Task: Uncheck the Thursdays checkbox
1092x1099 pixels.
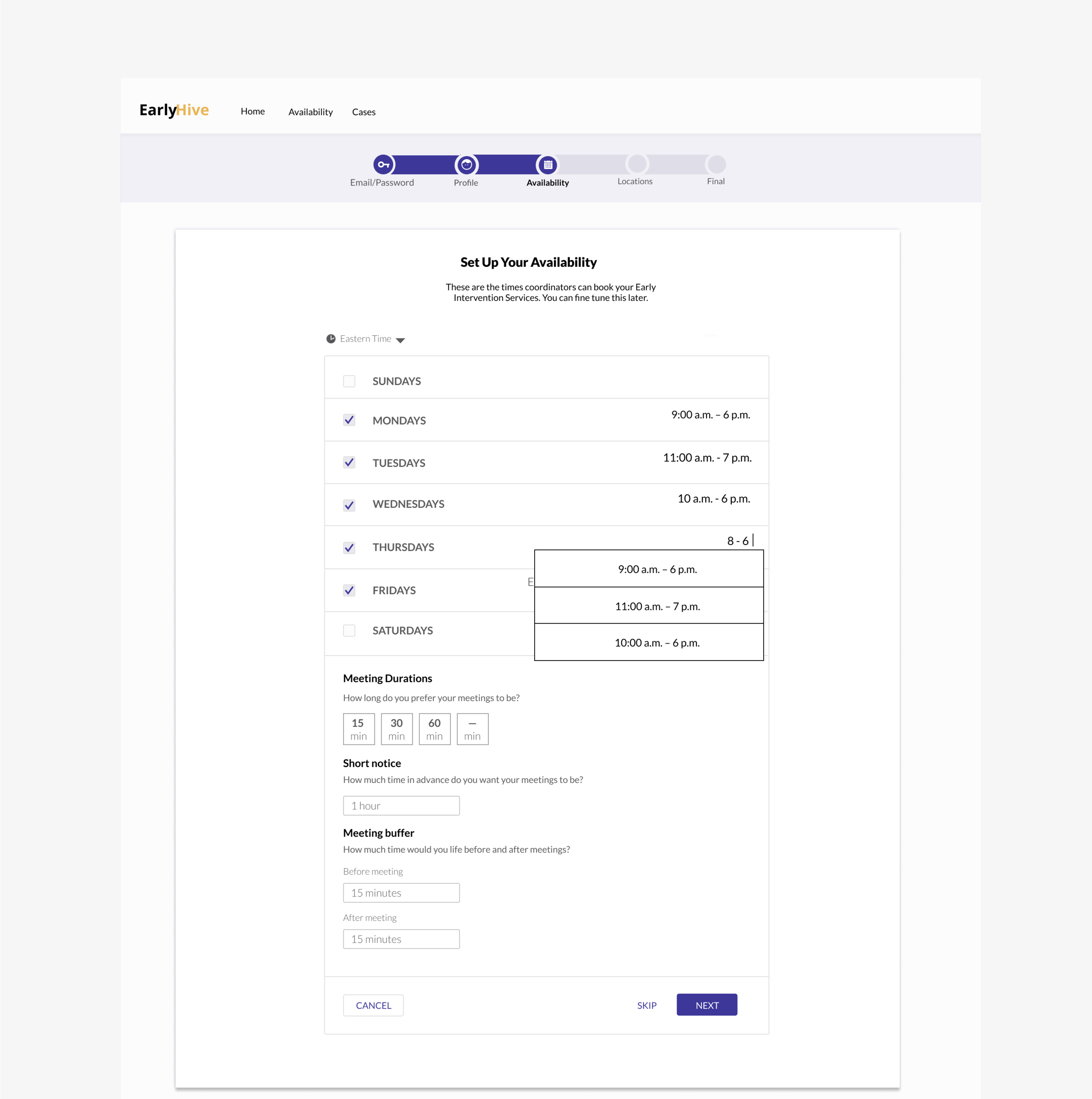Action: click(349, 548)
